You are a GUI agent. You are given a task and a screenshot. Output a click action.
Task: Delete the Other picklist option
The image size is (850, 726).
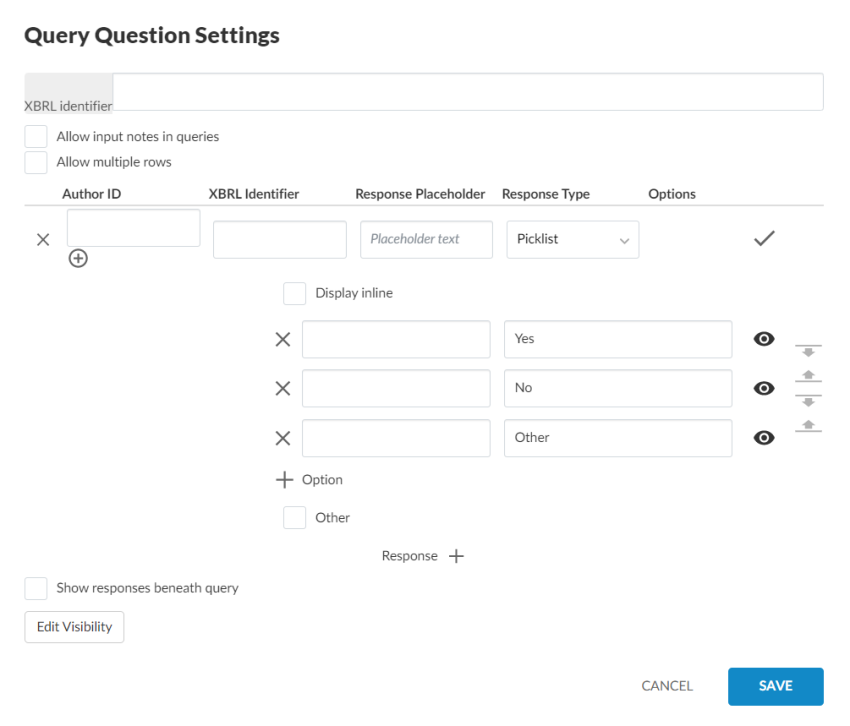coord(283,438)
